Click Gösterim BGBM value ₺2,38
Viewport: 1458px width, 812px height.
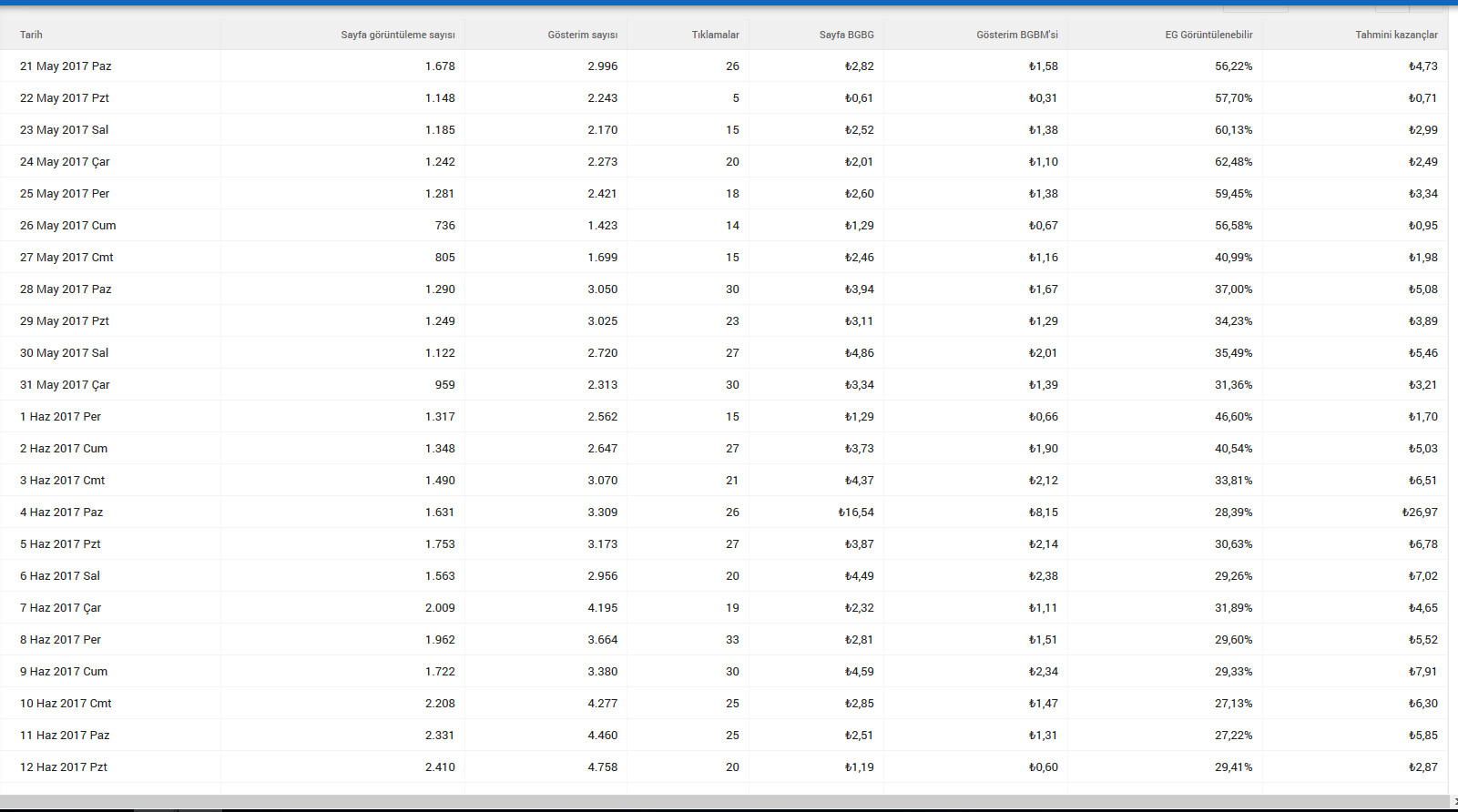pyautogui.click(x=1044, y=576)
